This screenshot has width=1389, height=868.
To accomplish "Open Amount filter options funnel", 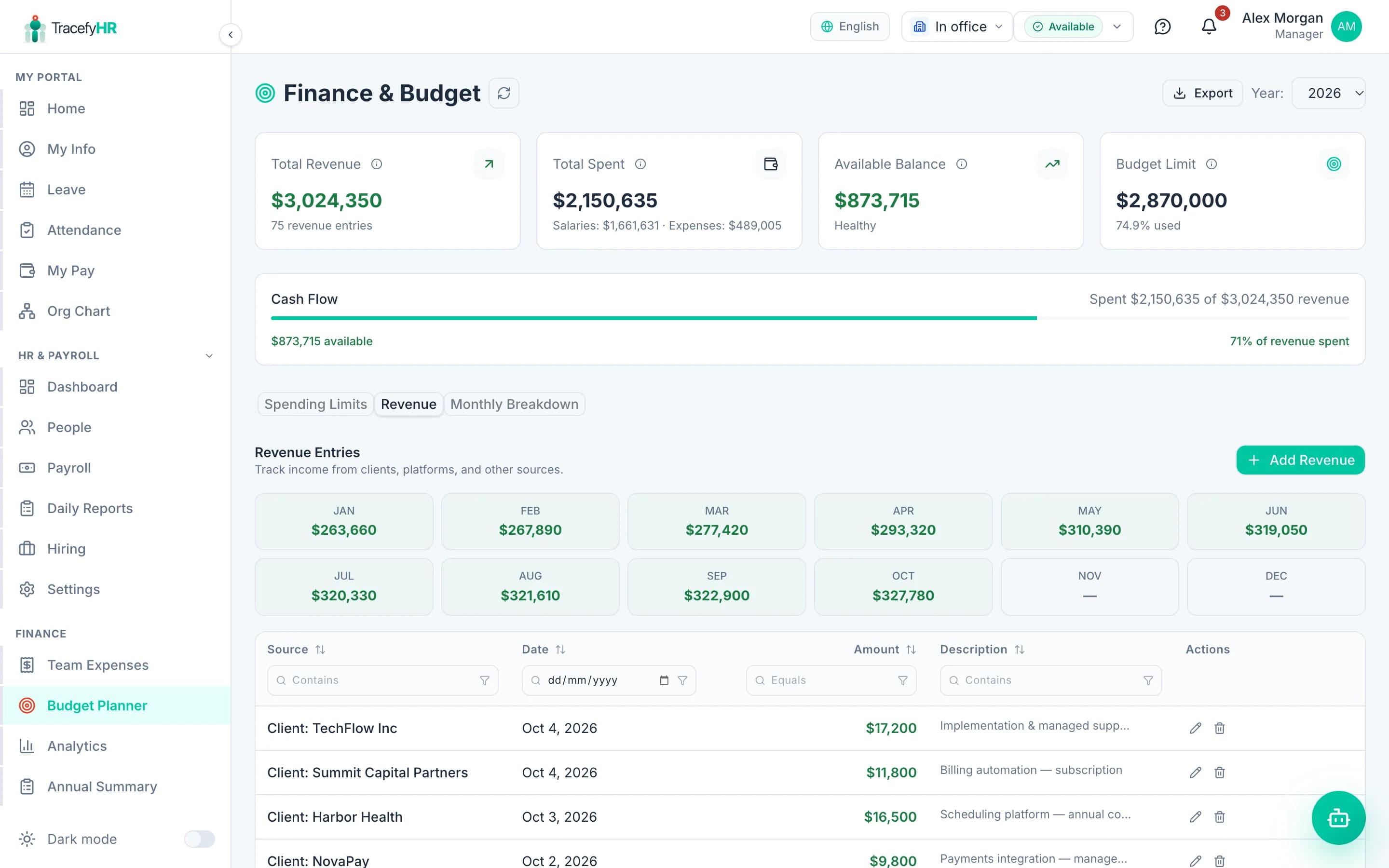I will pos(902,680).
